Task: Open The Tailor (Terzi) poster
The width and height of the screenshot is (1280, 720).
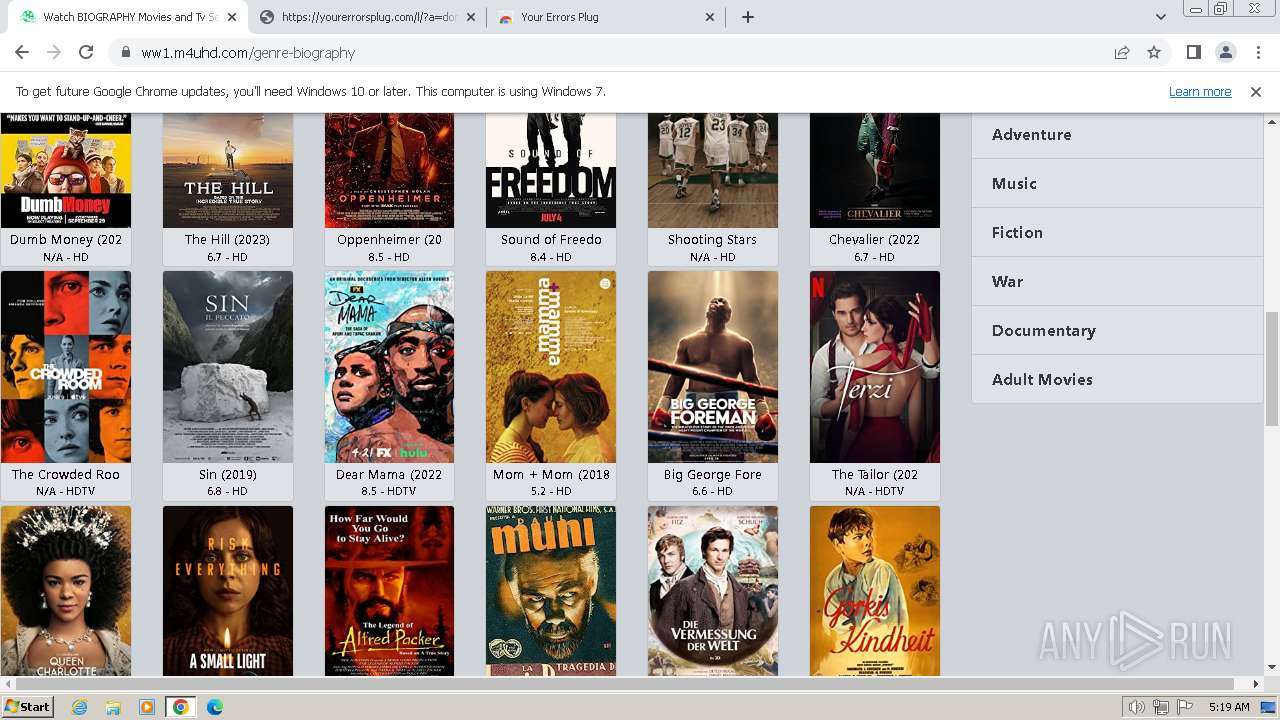Action: point(875,367)
